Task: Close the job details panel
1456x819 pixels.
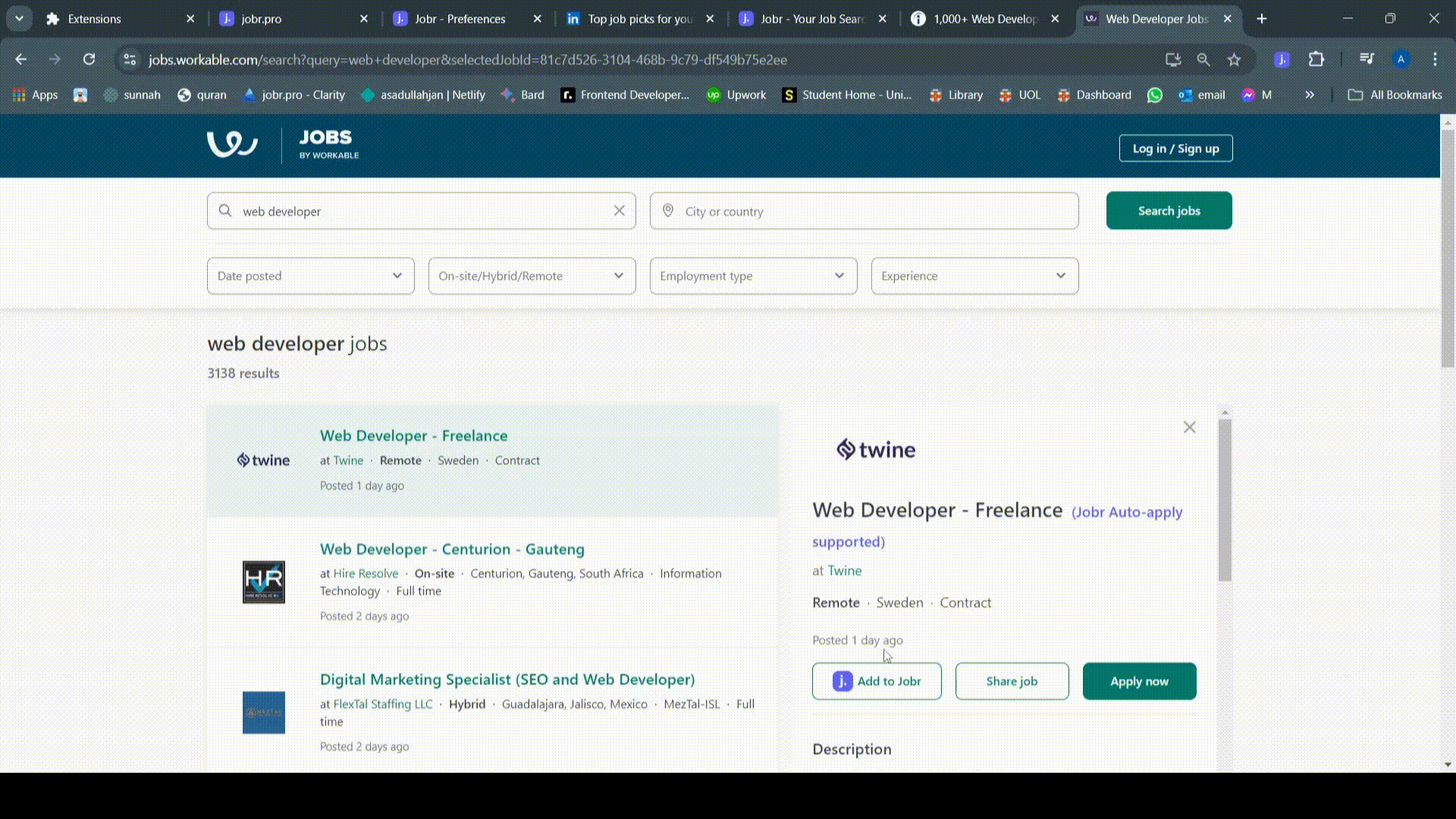Action: pos(1190,428)
